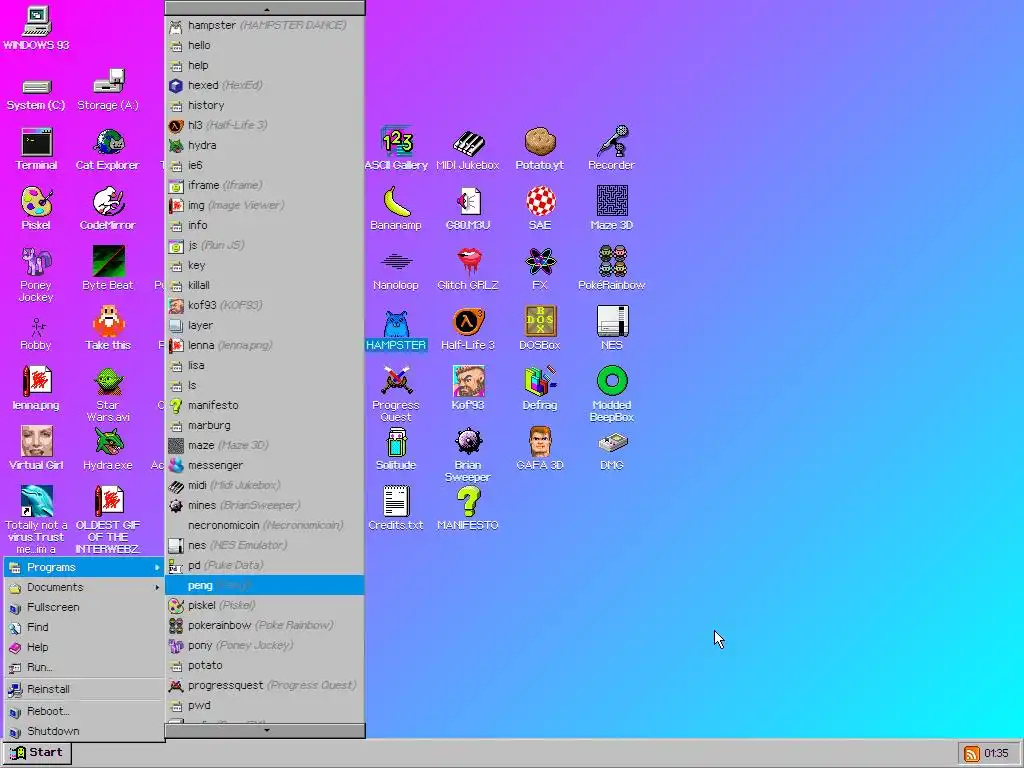Select Shutdown in the Start menu
This screenshot has width=1024, height=768.
click(x=84, y=731)
